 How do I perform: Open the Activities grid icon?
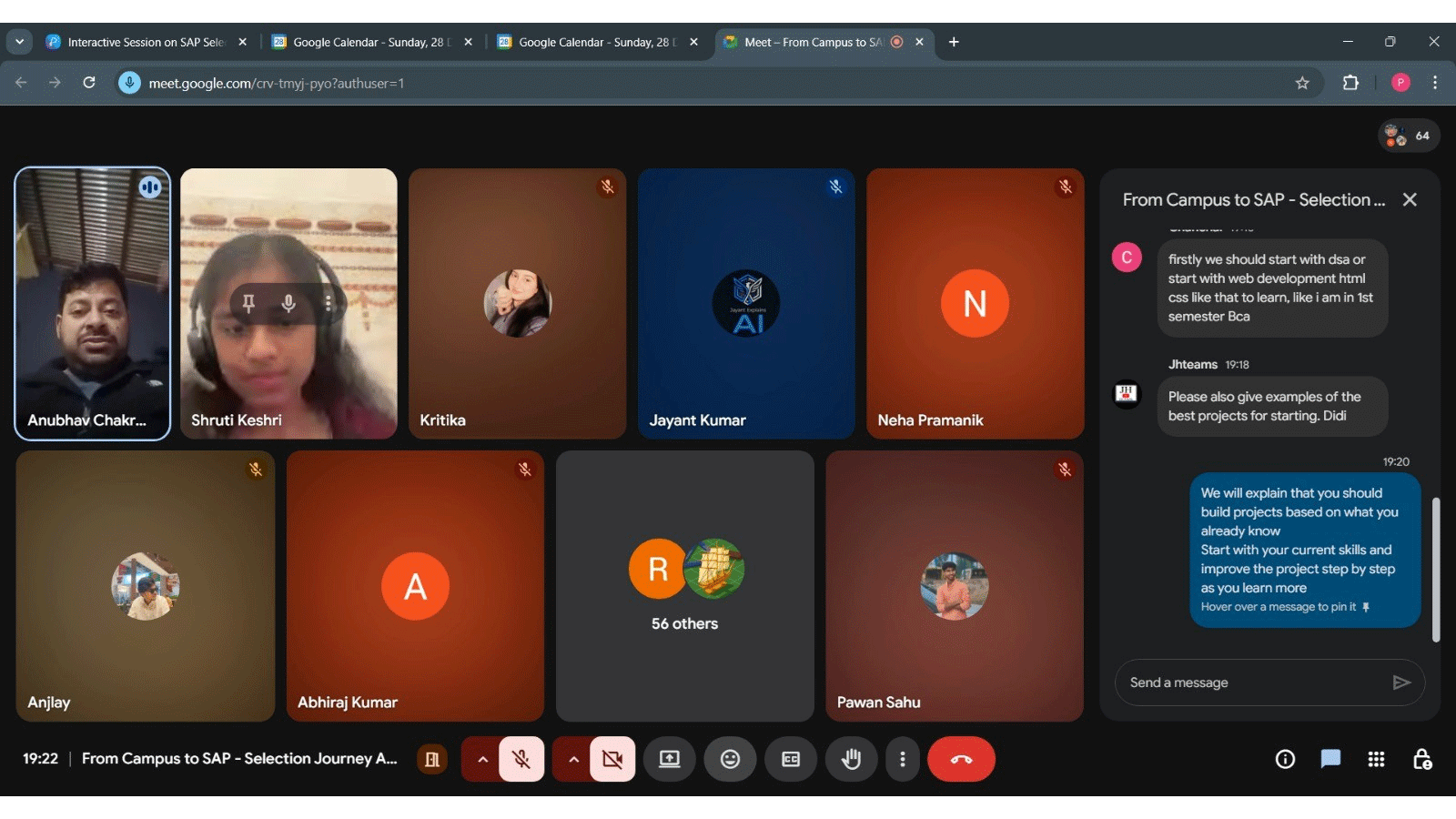point(1376,759)
